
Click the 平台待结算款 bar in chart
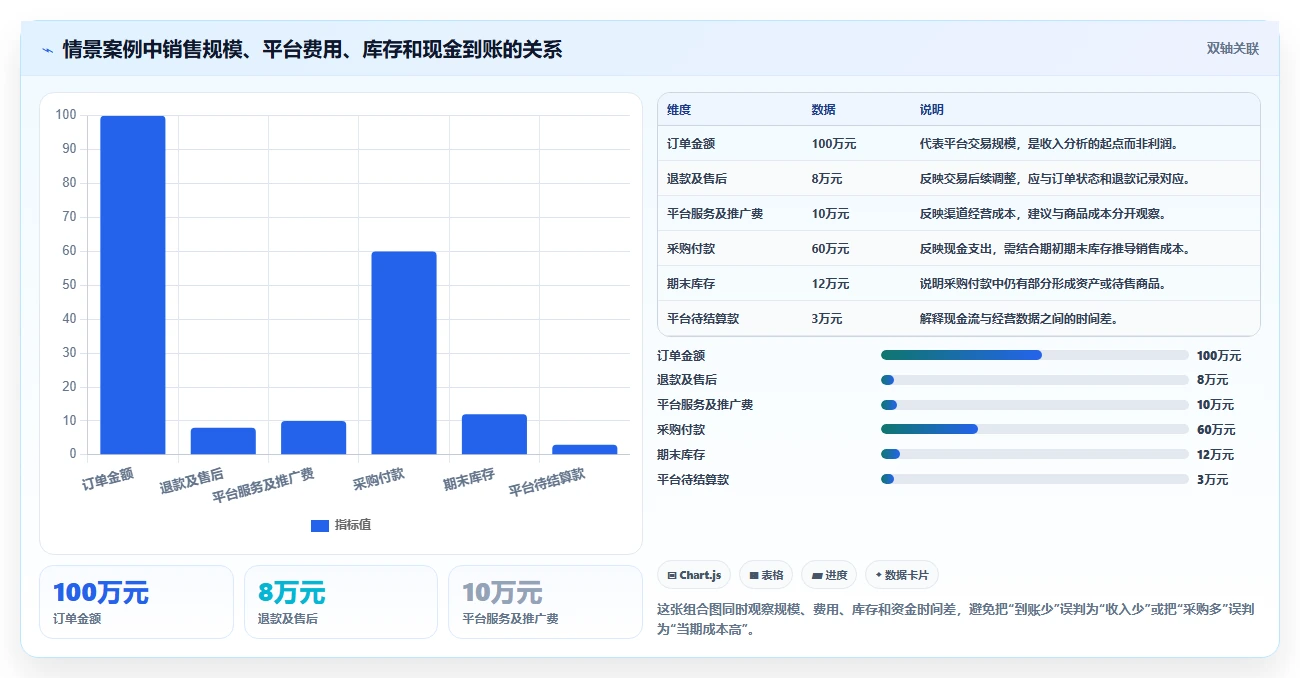coord(585,449)
